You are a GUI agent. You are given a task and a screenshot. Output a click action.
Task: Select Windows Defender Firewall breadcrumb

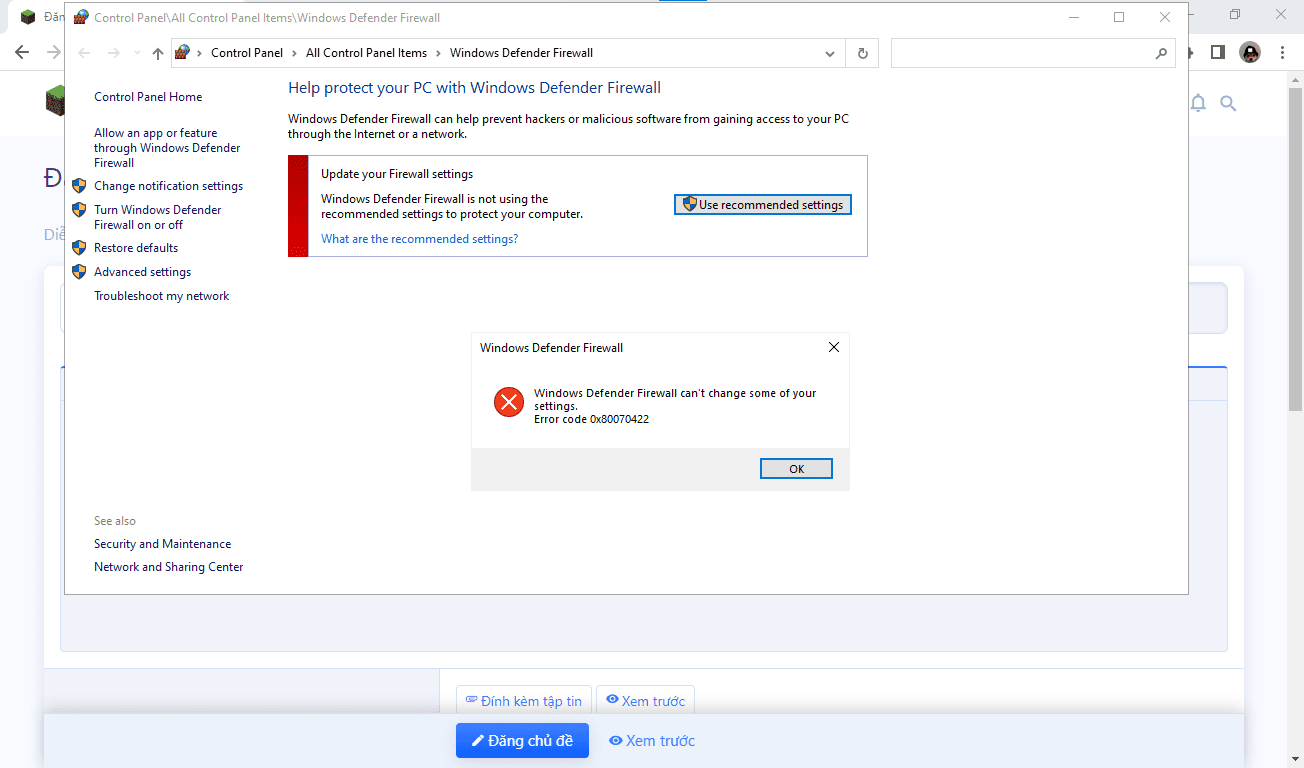(x=521, y=53)
